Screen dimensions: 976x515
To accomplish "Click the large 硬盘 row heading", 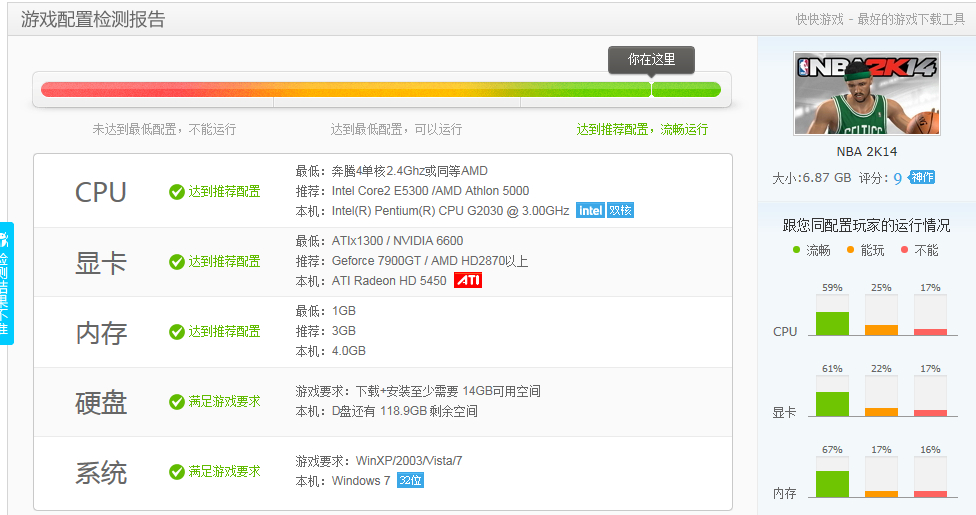I will tap(101, 402).
